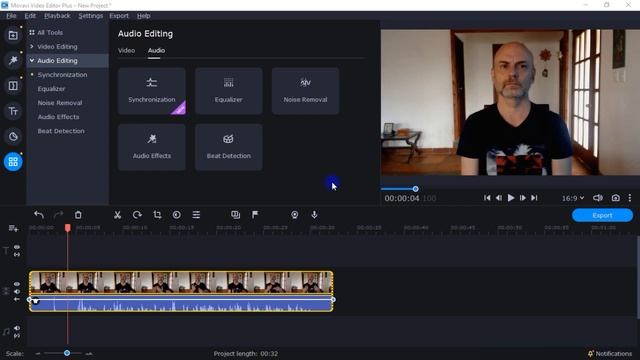Click the Undo arrow in timeline toolbar
The height and width of the screenshot is (360, 640).
point(39,215)
